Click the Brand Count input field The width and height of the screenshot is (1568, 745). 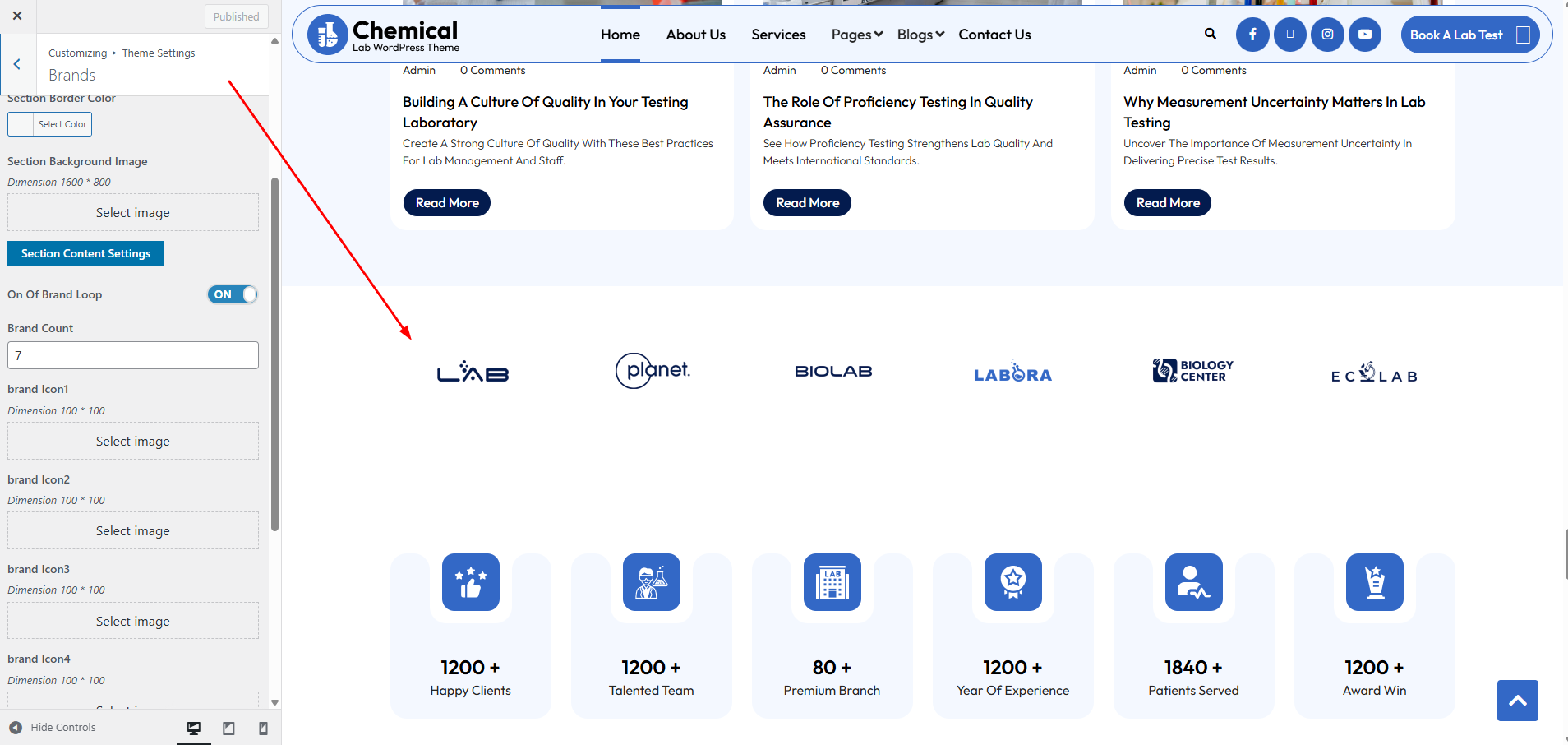[133, 355]
